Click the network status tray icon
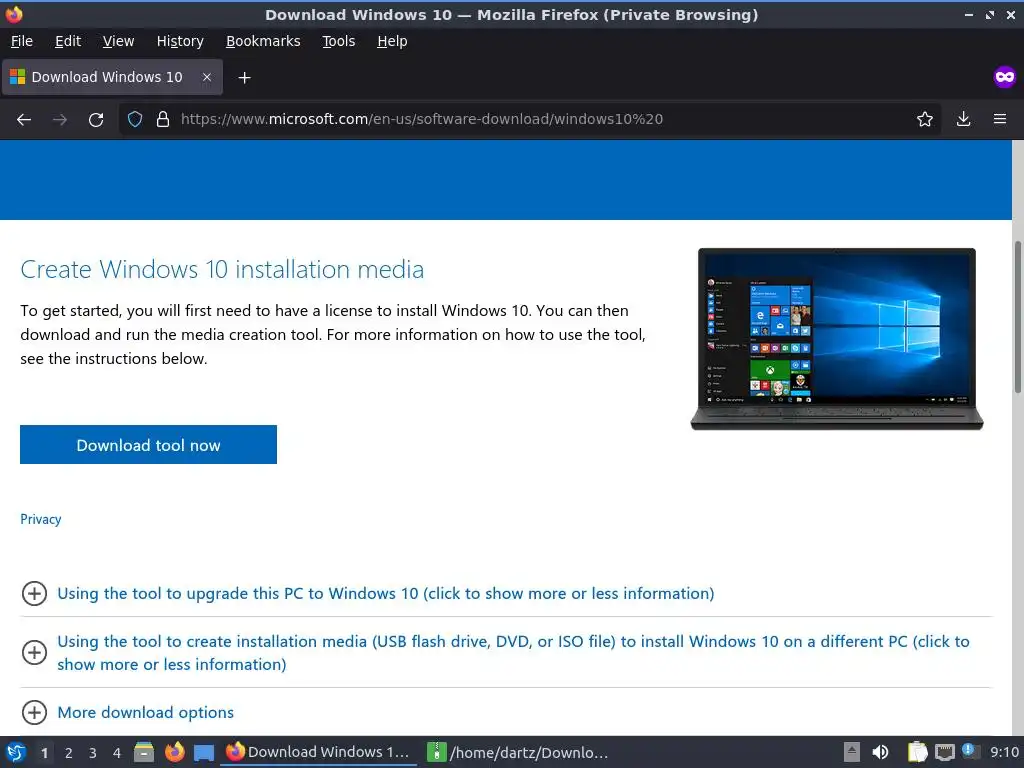Viewport: 1024px width, 768px height. click(x=944, y=752)
